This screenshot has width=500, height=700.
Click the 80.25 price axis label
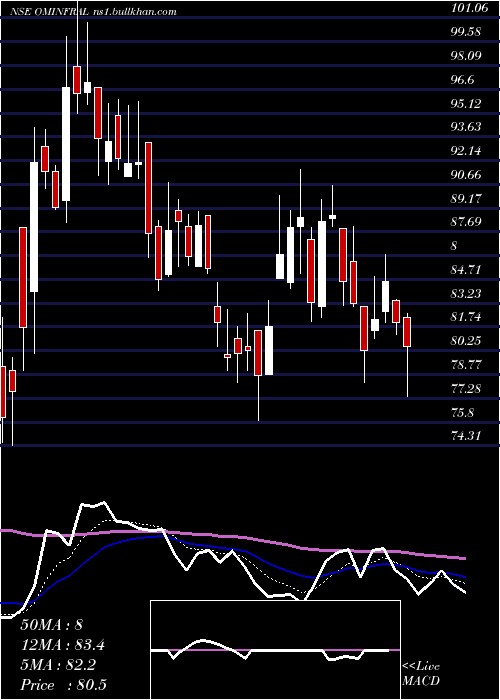466,341
